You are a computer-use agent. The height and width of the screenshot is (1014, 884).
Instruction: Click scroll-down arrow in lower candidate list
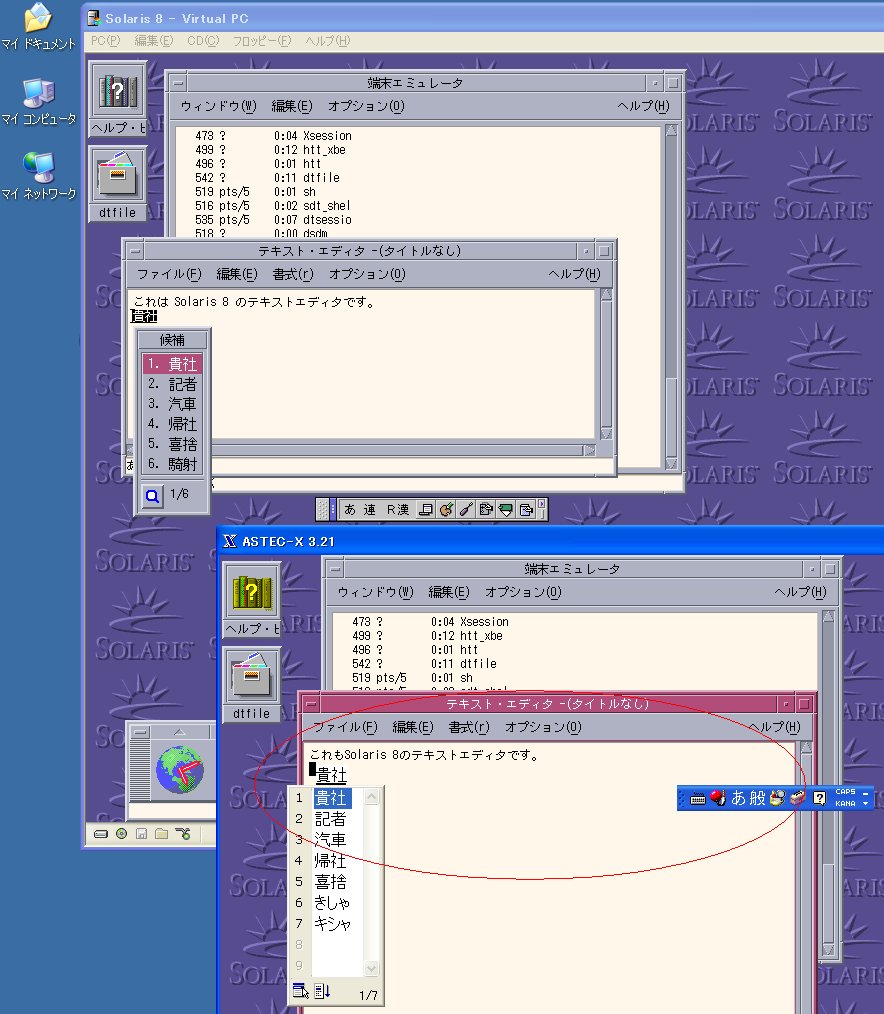(371, 968)
